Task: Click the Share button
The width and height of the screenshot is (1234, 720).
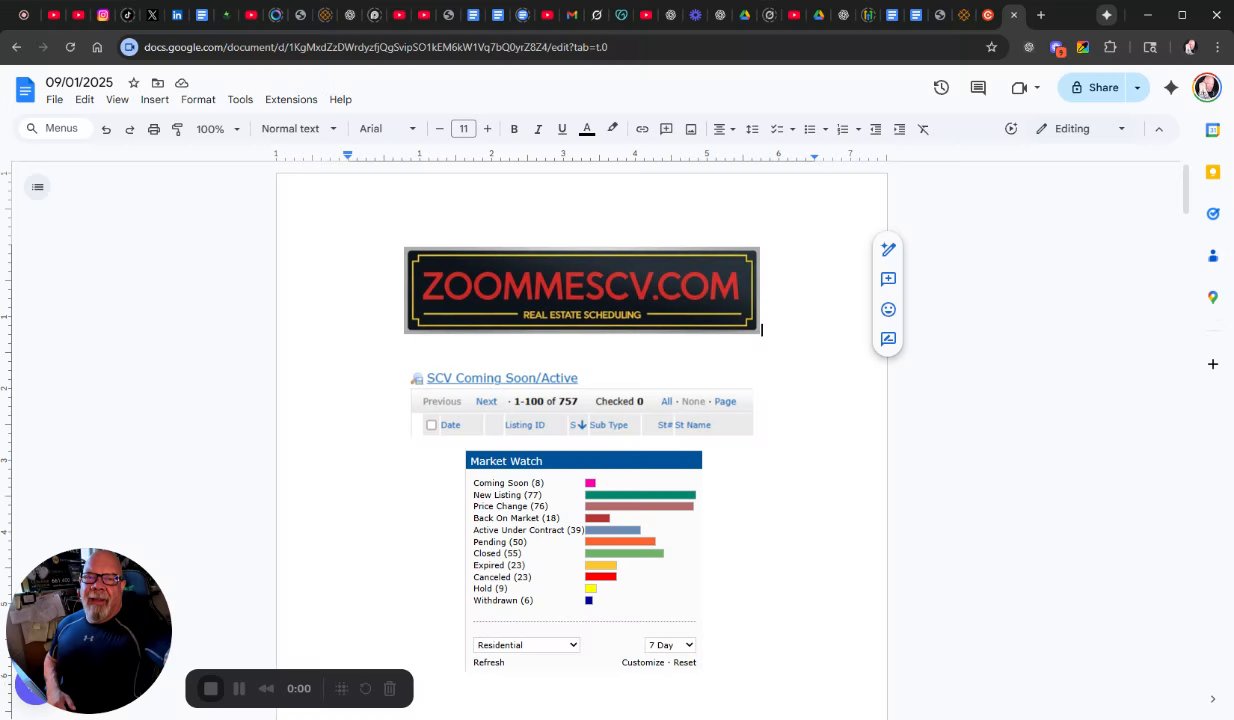Action: pos(1094,88)
